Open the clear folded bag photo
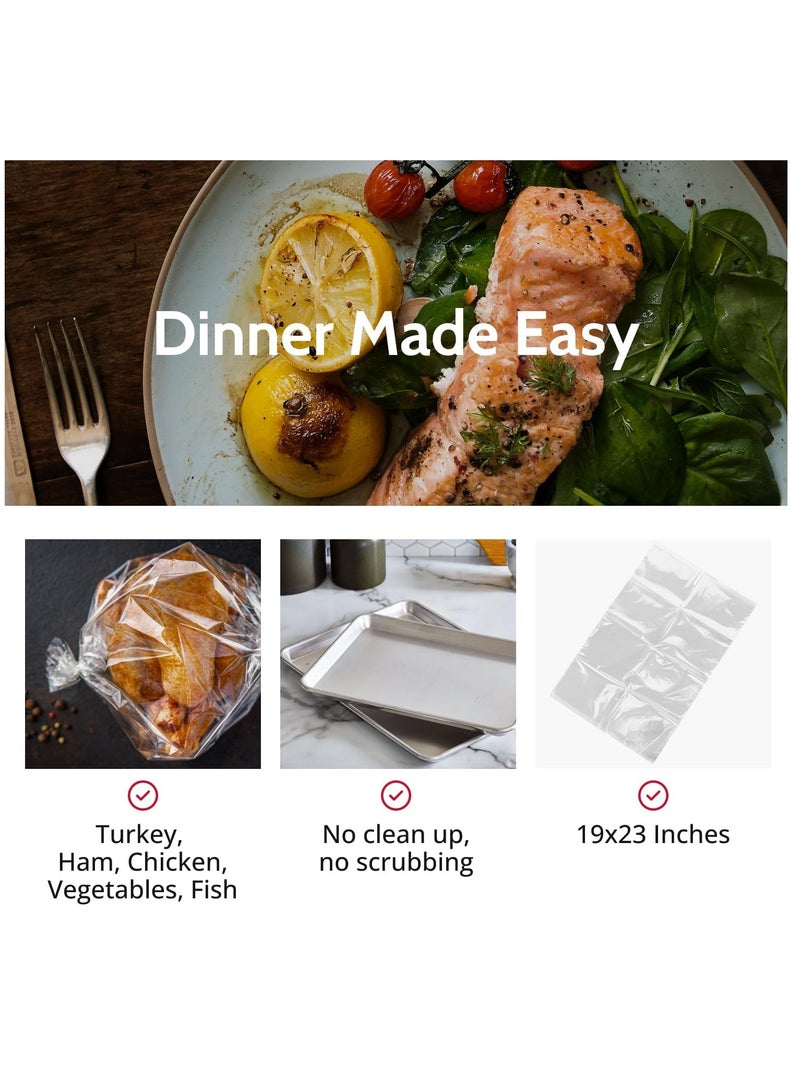Image resolution: width=800 pixels, height=1091 pixels. point(653,653)
